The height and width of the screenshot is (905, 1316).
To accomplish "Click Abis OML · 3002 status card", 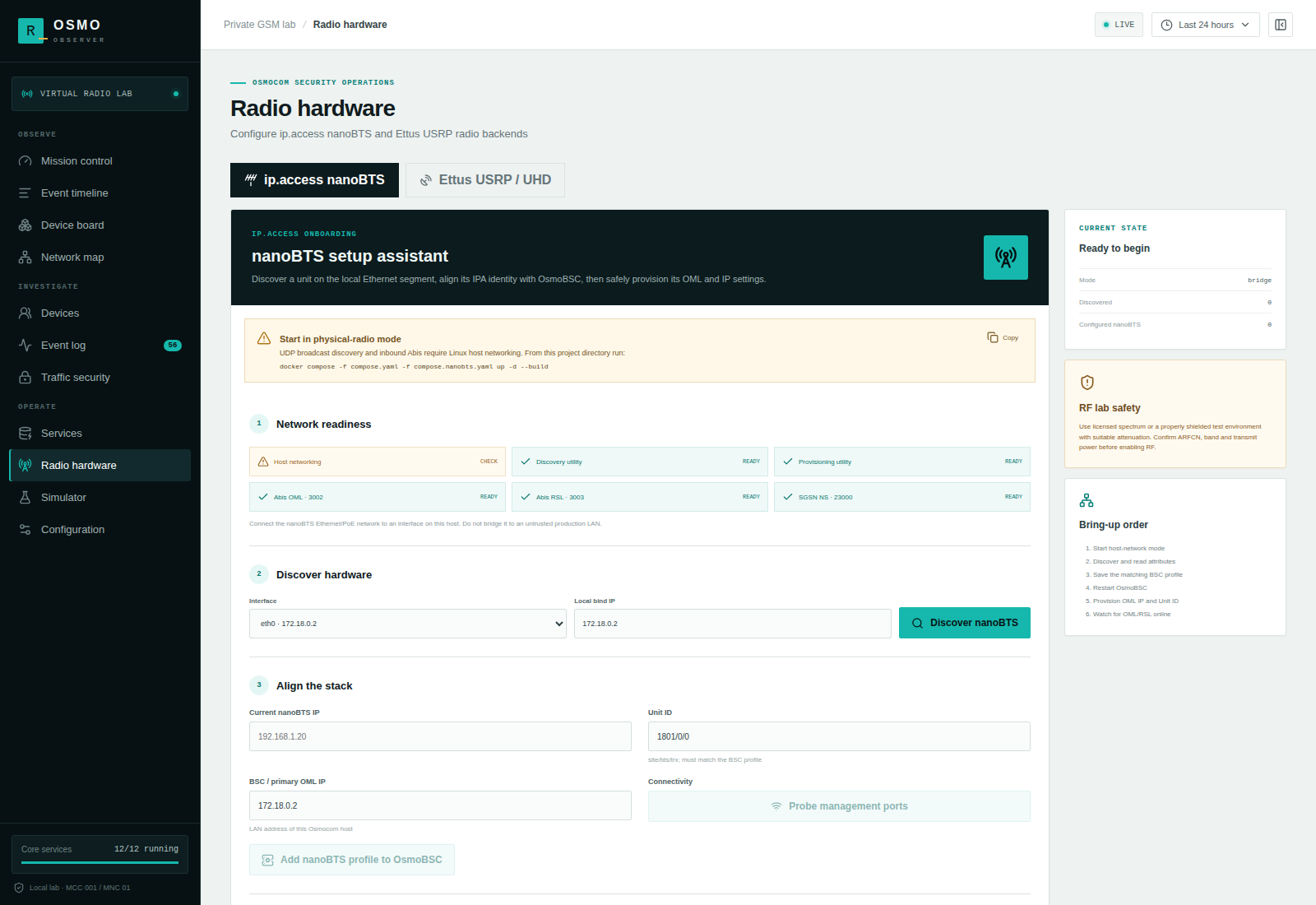I will [378, 497].
